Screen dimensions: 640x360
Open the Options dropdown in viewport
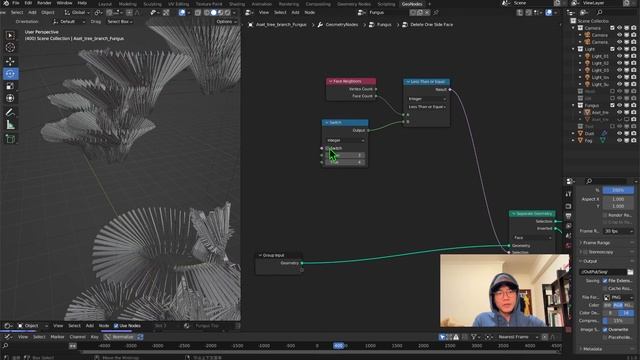[x=226, y=22]
